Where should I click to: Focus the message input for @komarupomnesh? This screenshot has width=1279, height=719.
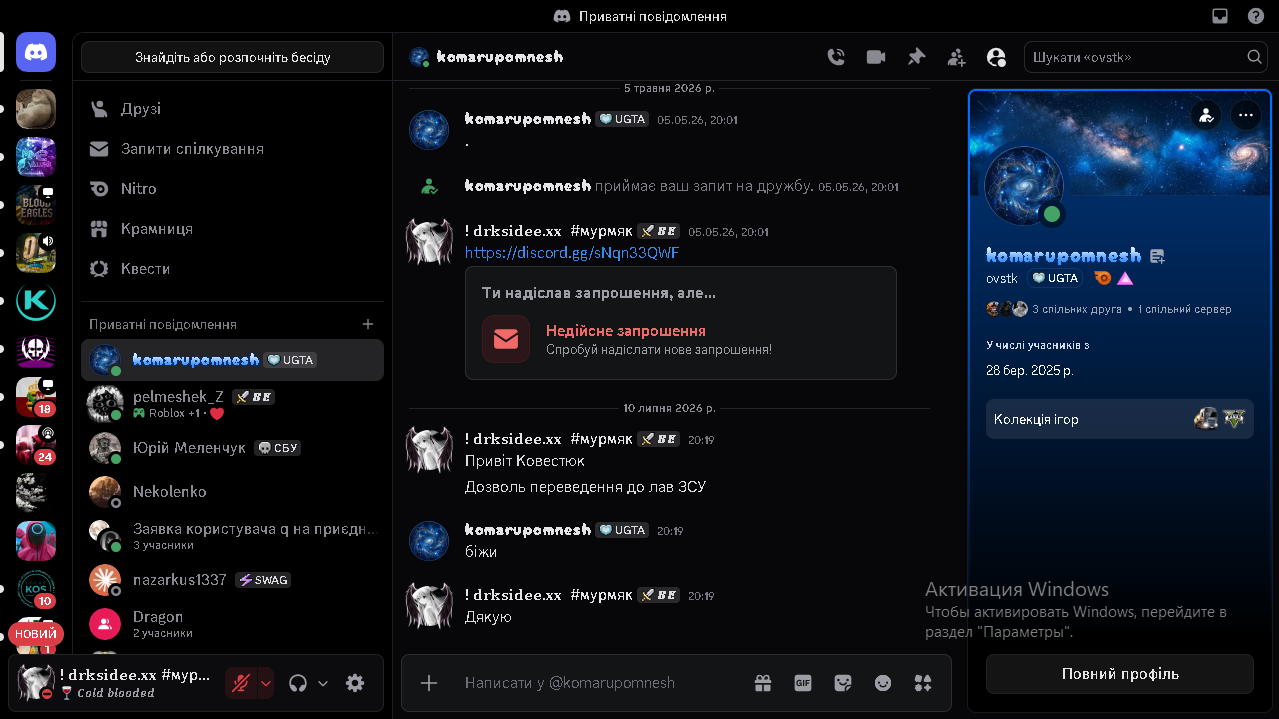tap(600, 683)
